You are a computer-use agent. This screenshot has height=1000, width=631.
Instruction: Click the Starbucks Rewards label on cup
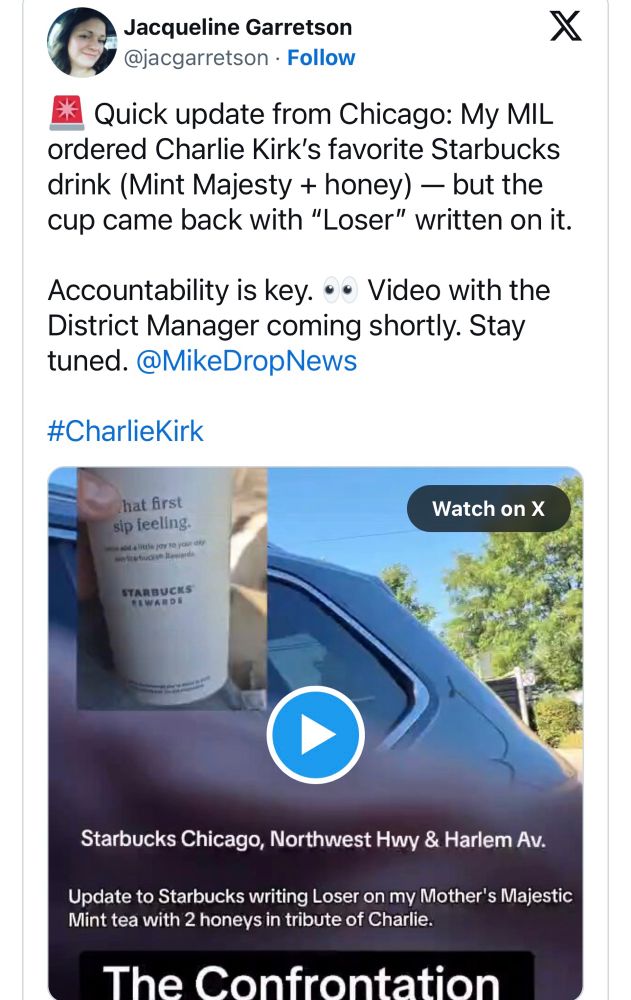[x=157, y=594]
